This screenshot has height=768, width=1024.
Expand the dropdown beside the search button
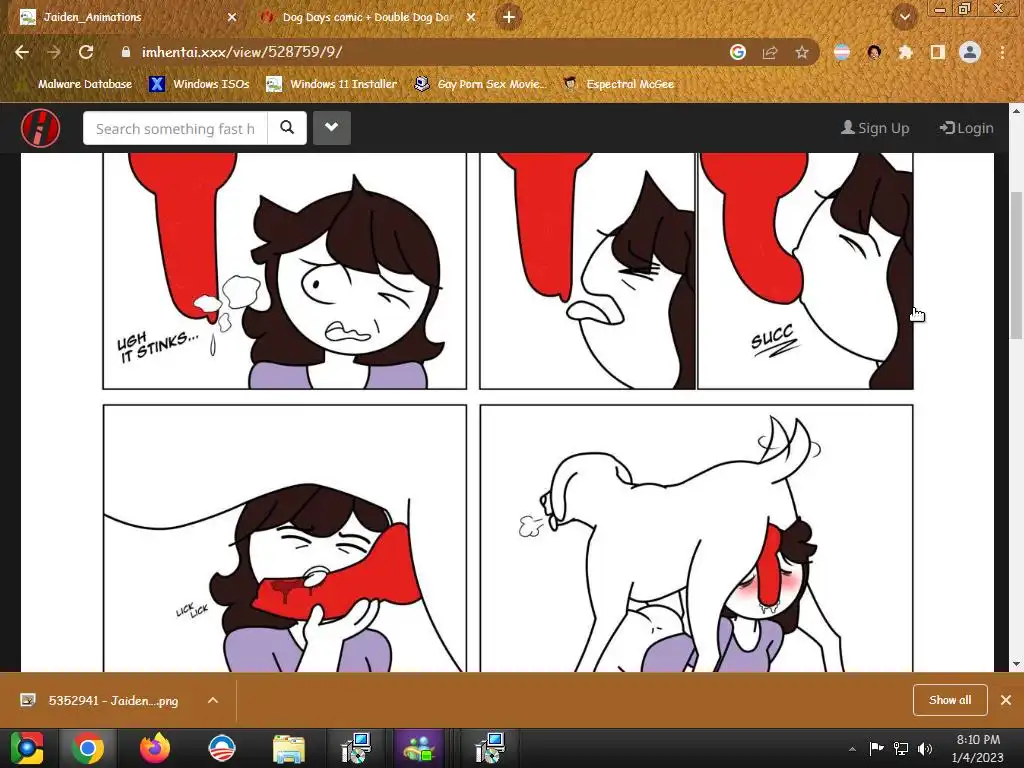point(332,127)
